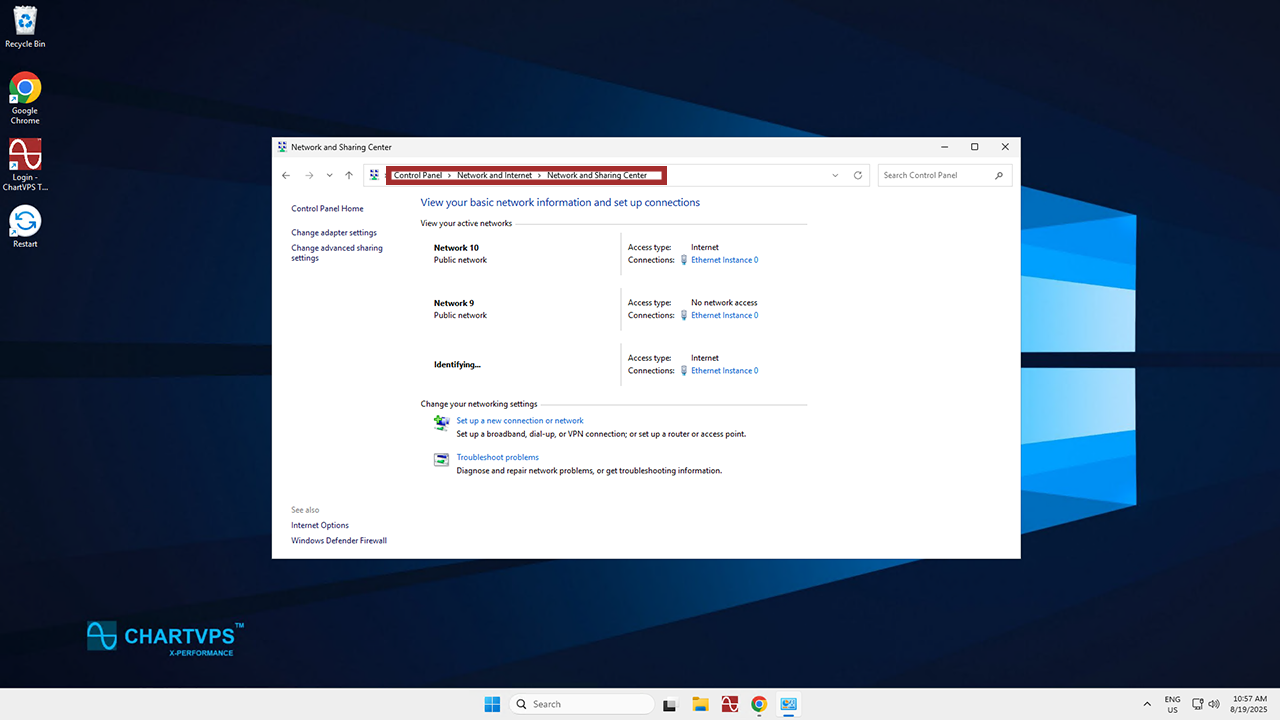Image resolution: width=1280 pixels, height=720 pixels.
Task: Click the Restart desktop shortcut
Action: point(25,221)
